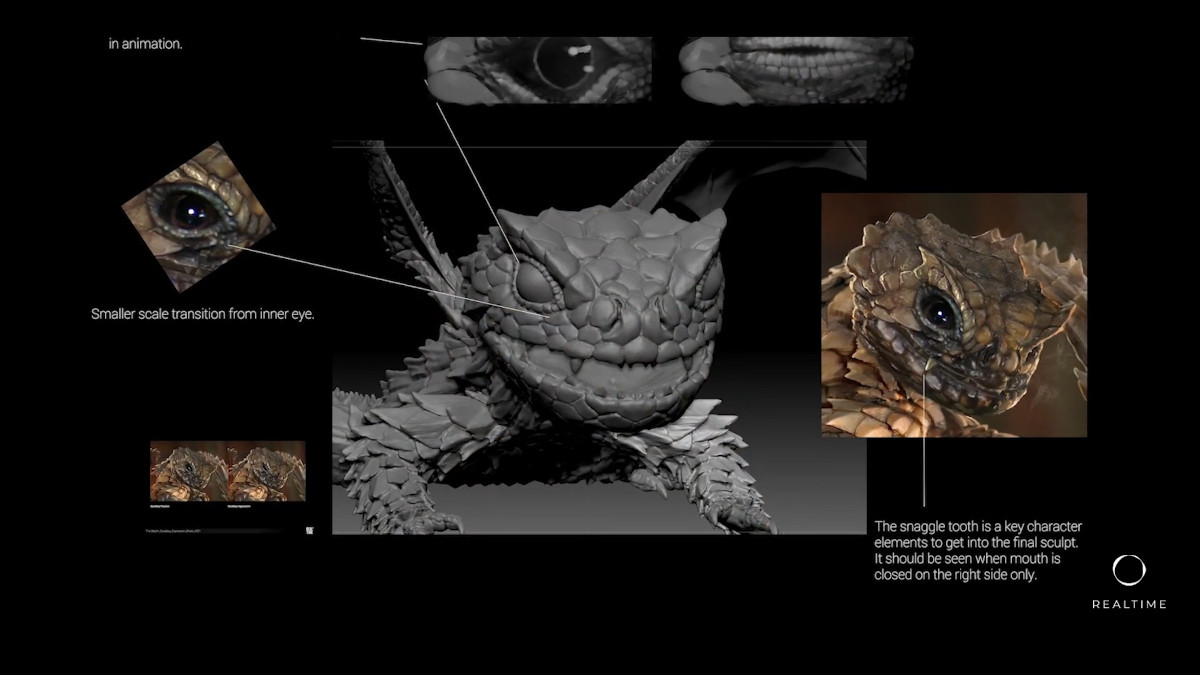Click the small white logo beside the mini thumbnail footer
This screenshot has height=675, width=1200.
[308, 530]
